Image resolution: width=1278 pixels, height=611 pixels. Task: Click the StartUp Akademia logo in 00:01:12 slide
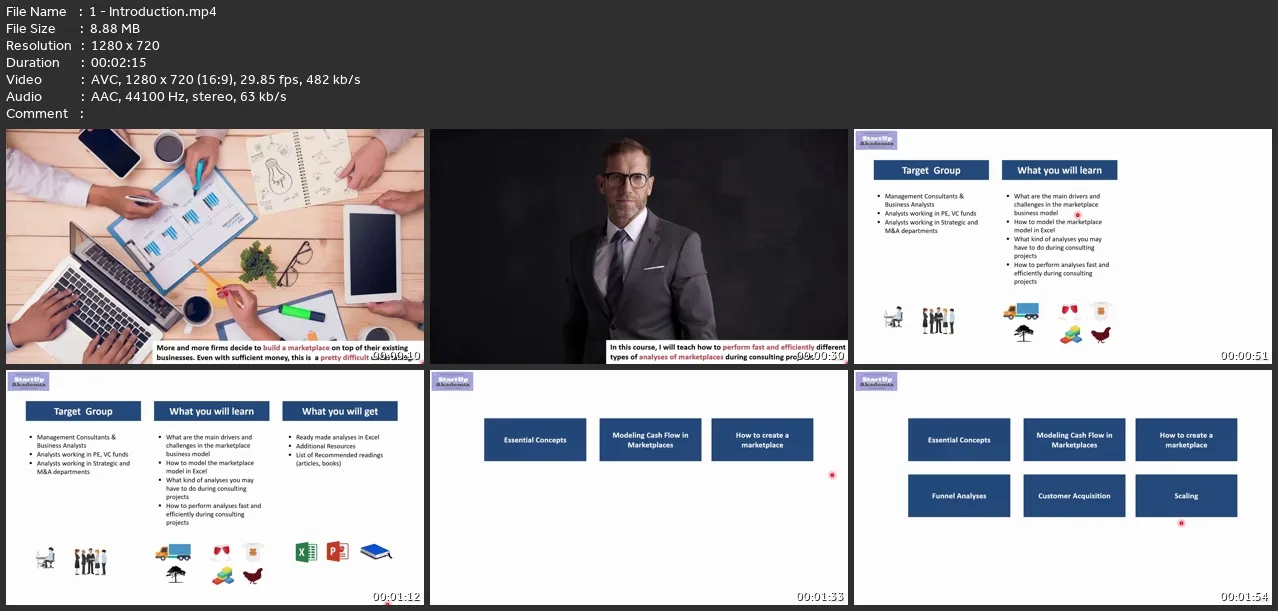(28, 381)
